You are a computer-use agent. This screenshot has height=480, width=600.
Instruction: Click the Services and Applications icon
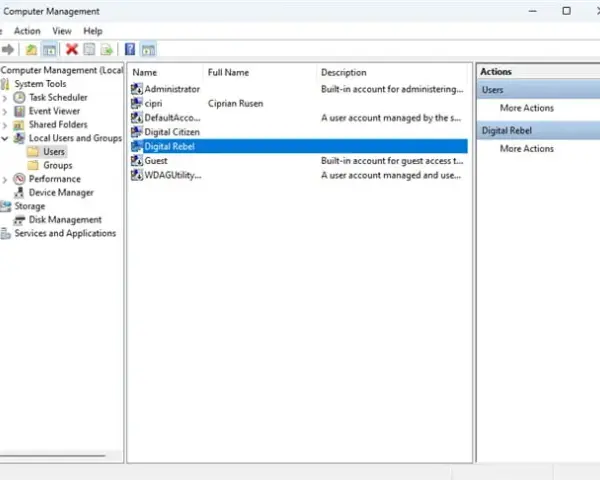tap(5, 233)
